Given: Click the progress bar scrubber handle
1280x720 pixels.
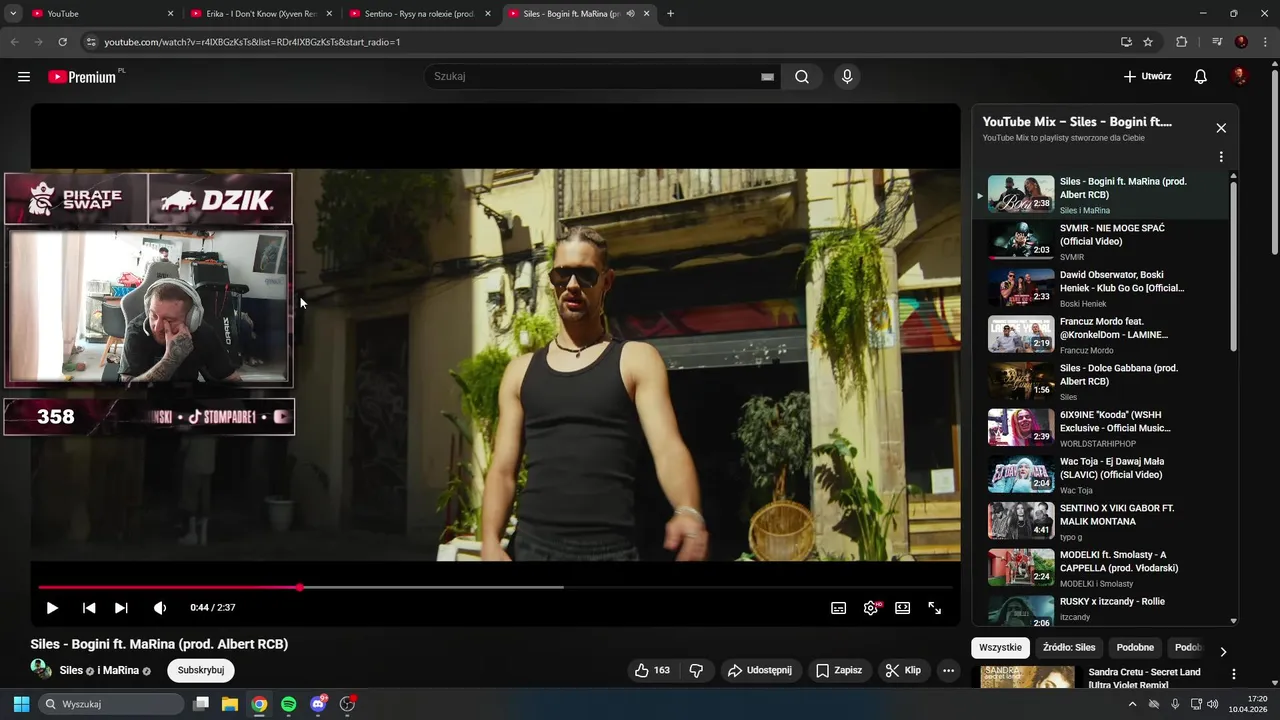Looking at the screenshot, I should click(299, 587).
